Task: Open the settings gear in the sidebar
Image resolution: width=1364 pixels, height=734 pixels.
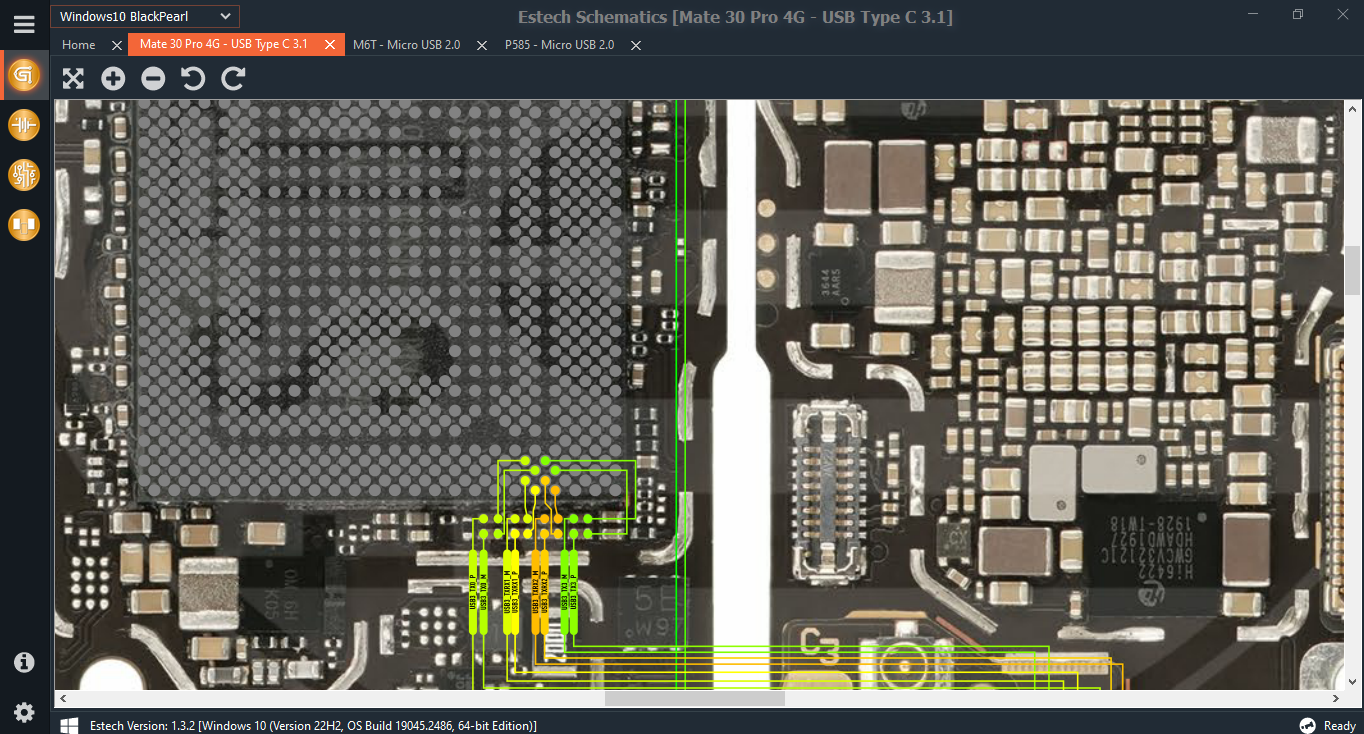Action: tap(24, 712)
